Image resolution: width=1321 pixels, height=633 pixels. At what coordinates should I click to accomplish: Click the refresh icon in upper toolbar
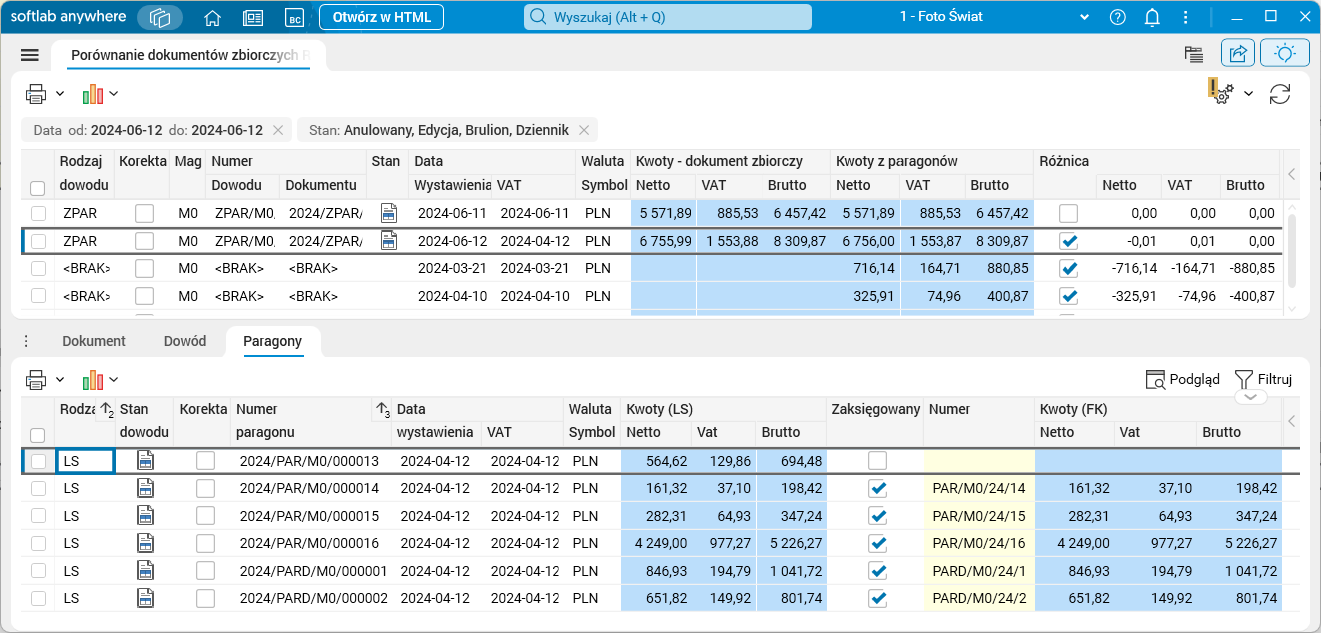(x=1280, y=94)
